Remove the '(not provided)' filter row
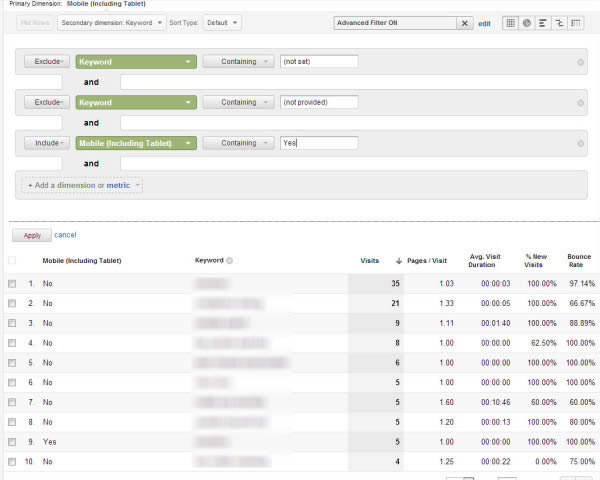Viewport: 600px width, 480px height. pyautogui.click(x=581, y=102)
